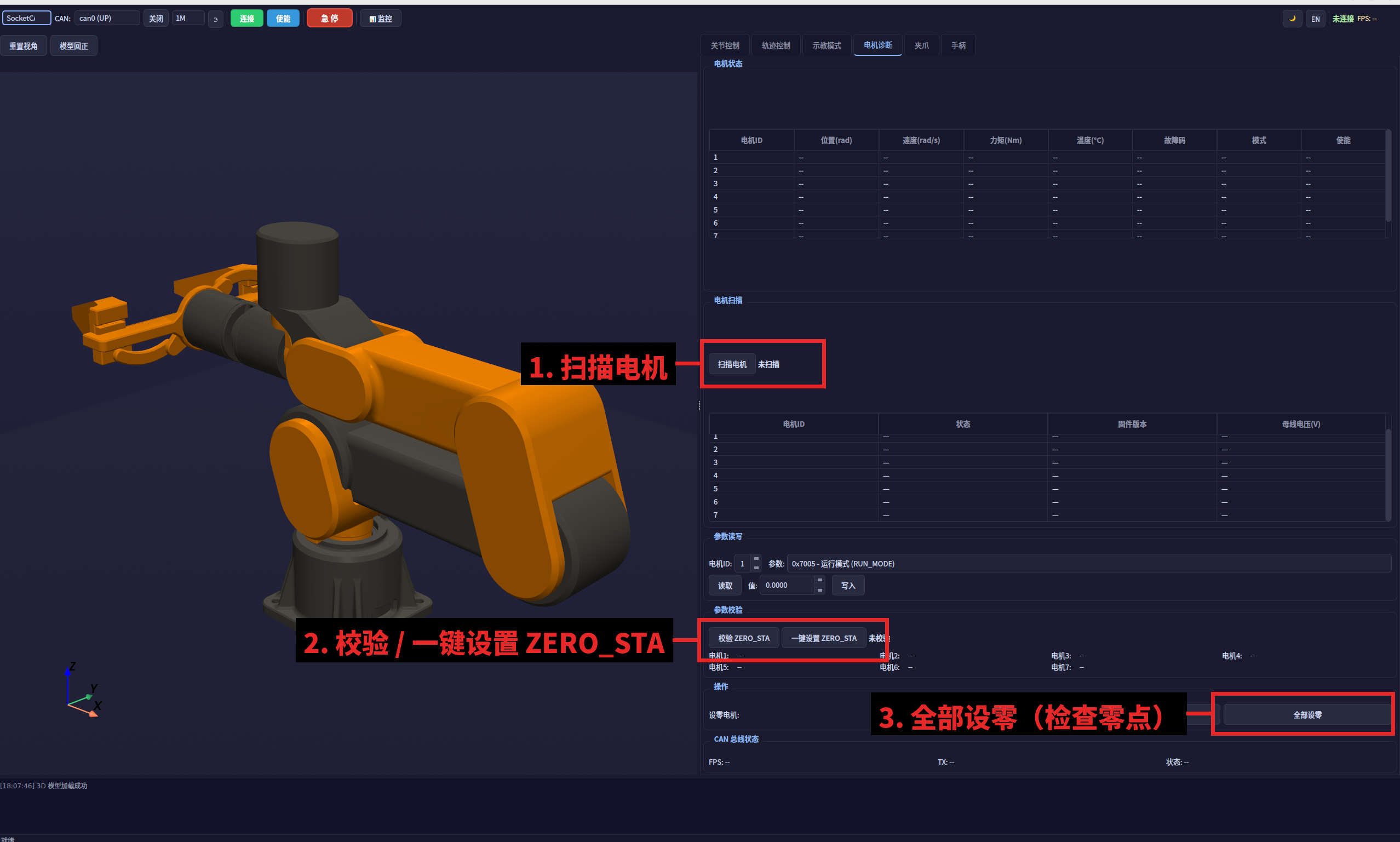The height and width of the screenshot is (842, 1400).
Task: Toggle dark mode with the moon icon
Action: (1292, 19)
